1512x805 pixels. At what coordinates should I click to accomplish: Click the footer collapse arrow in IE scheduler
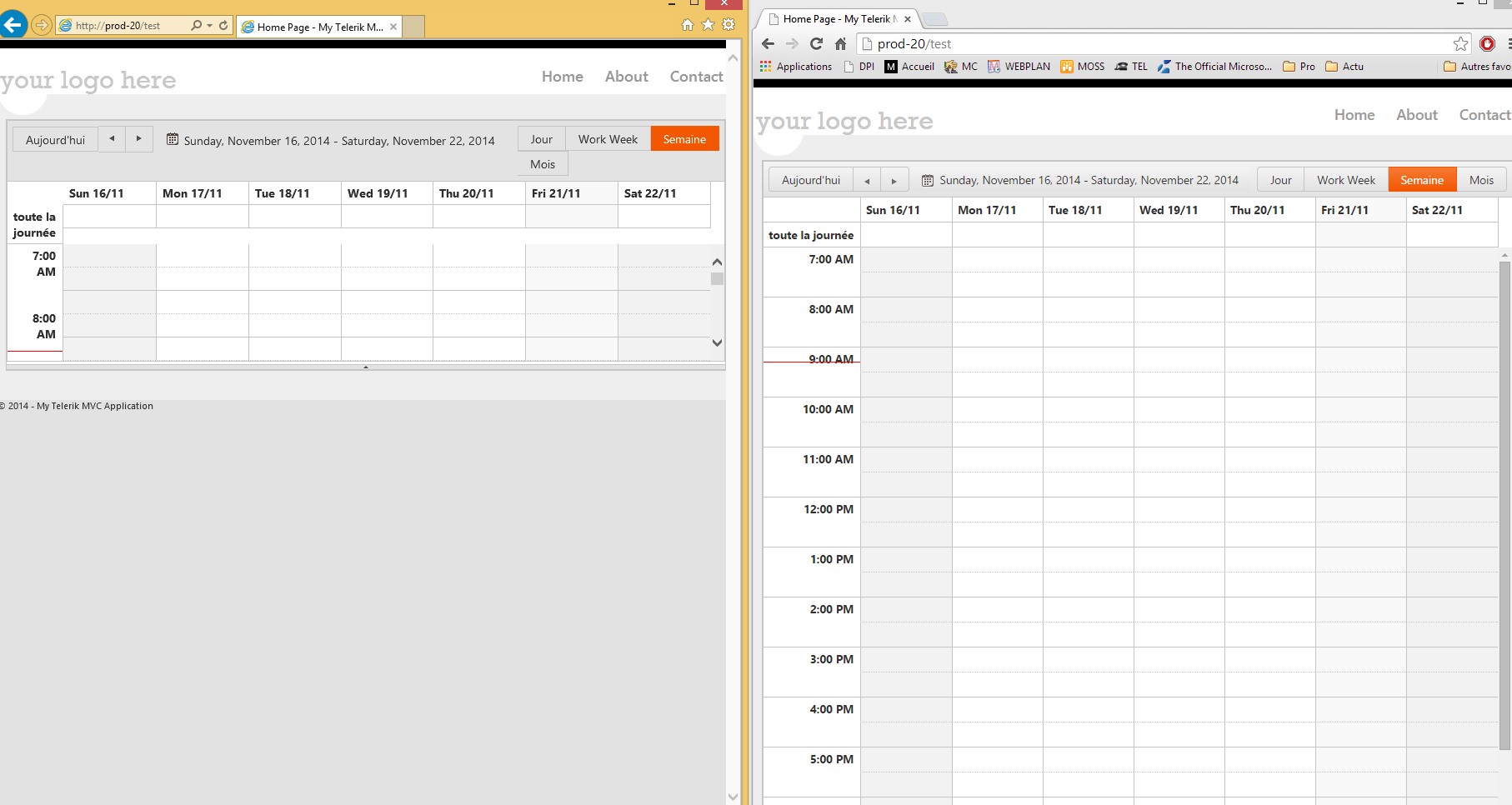coord(366,367)
